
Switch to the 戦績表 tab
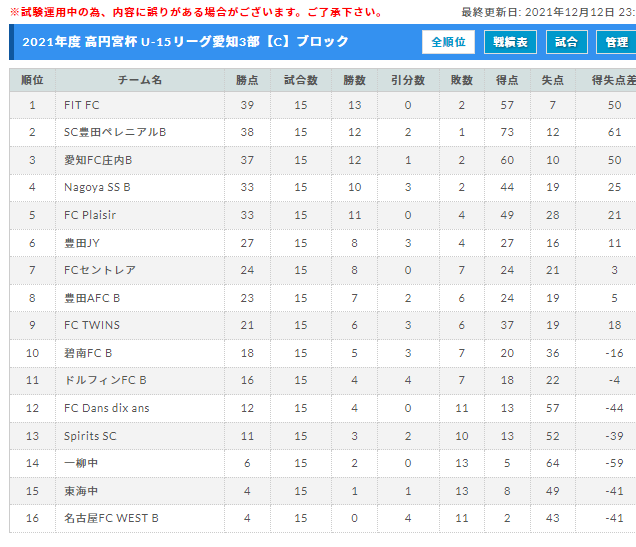510,42
